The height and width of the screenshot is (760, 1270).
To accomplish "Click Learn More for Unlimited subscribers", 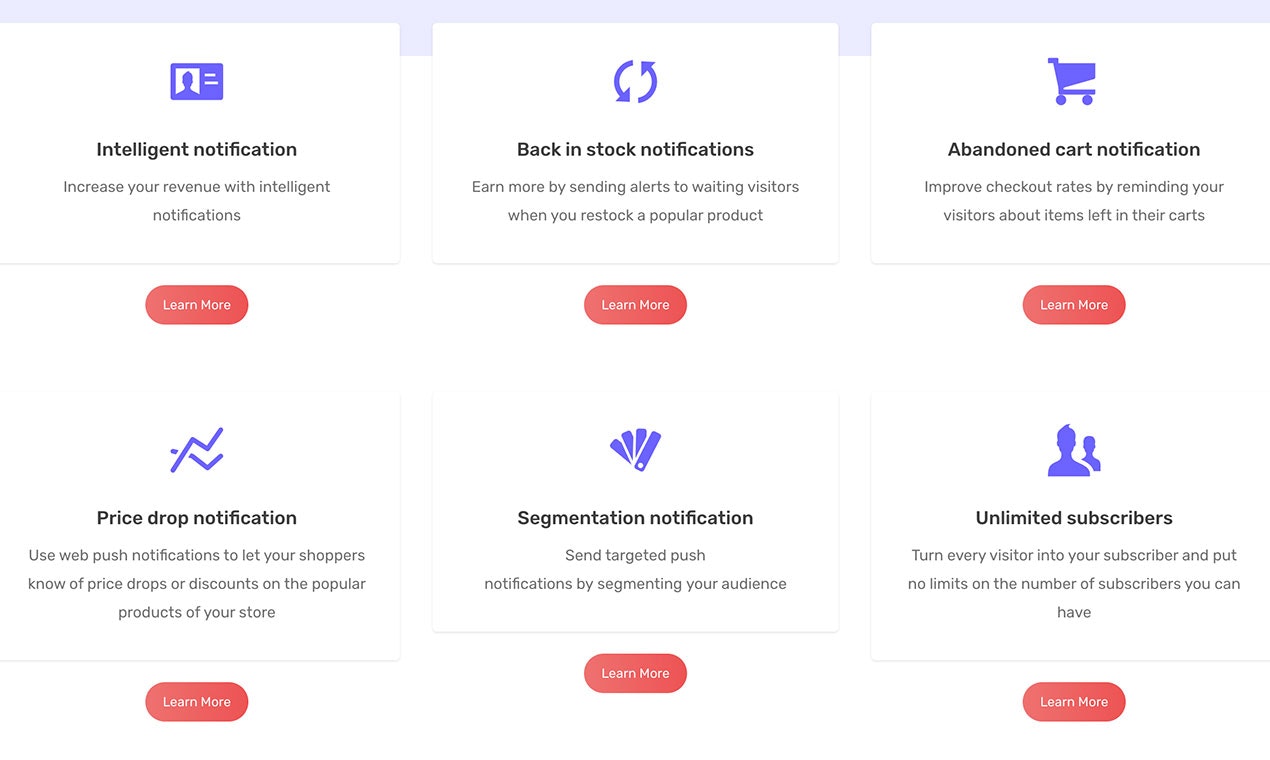I will (x=1073, y=702).
